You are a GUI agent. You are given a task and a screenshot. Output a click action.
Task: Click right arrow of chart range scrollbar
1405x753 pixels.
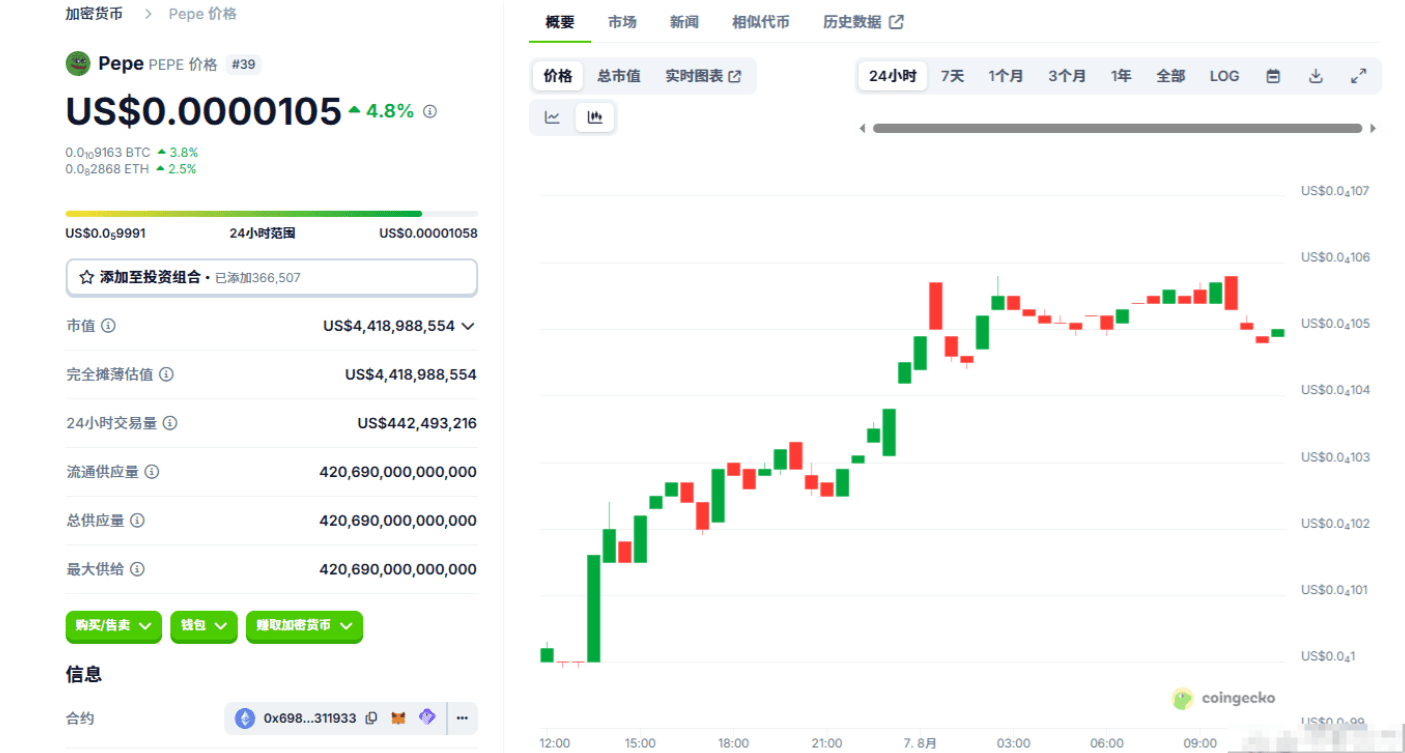click(1373, 128)
